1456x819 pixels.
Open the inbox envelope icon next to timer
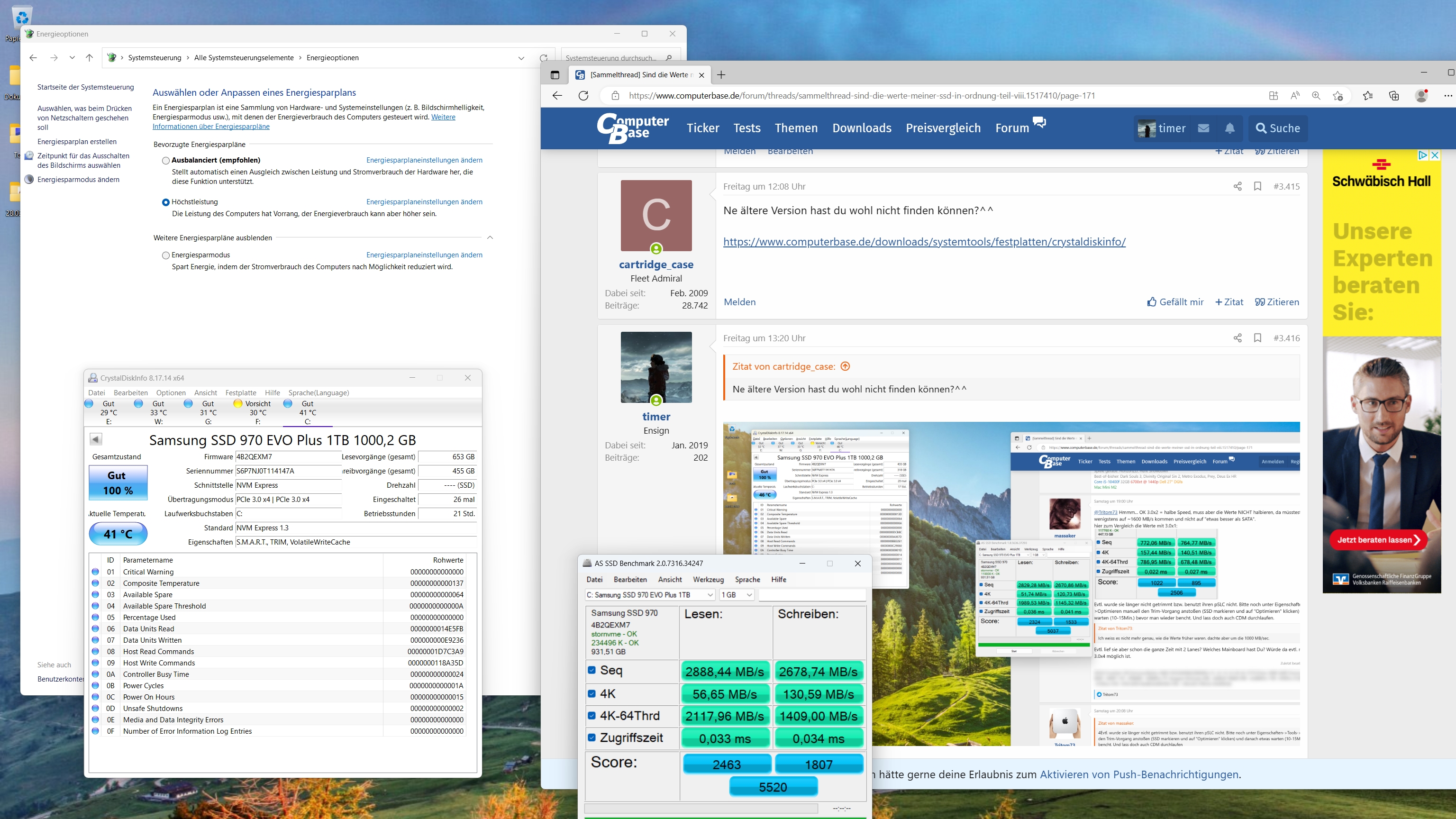pos(1203,128)
